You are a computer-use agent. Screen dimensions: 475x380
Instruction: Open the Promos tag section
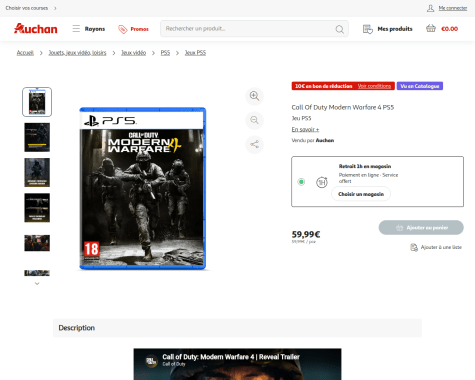click(133, 29)
